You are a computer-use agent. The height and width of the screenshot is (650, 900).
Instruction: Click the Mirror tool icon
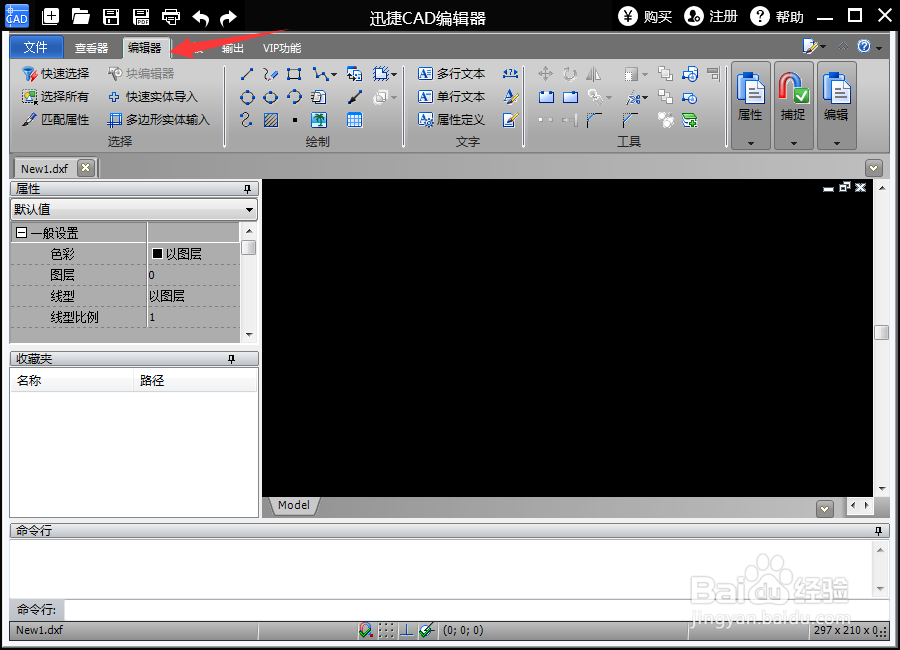coord(593,73)
